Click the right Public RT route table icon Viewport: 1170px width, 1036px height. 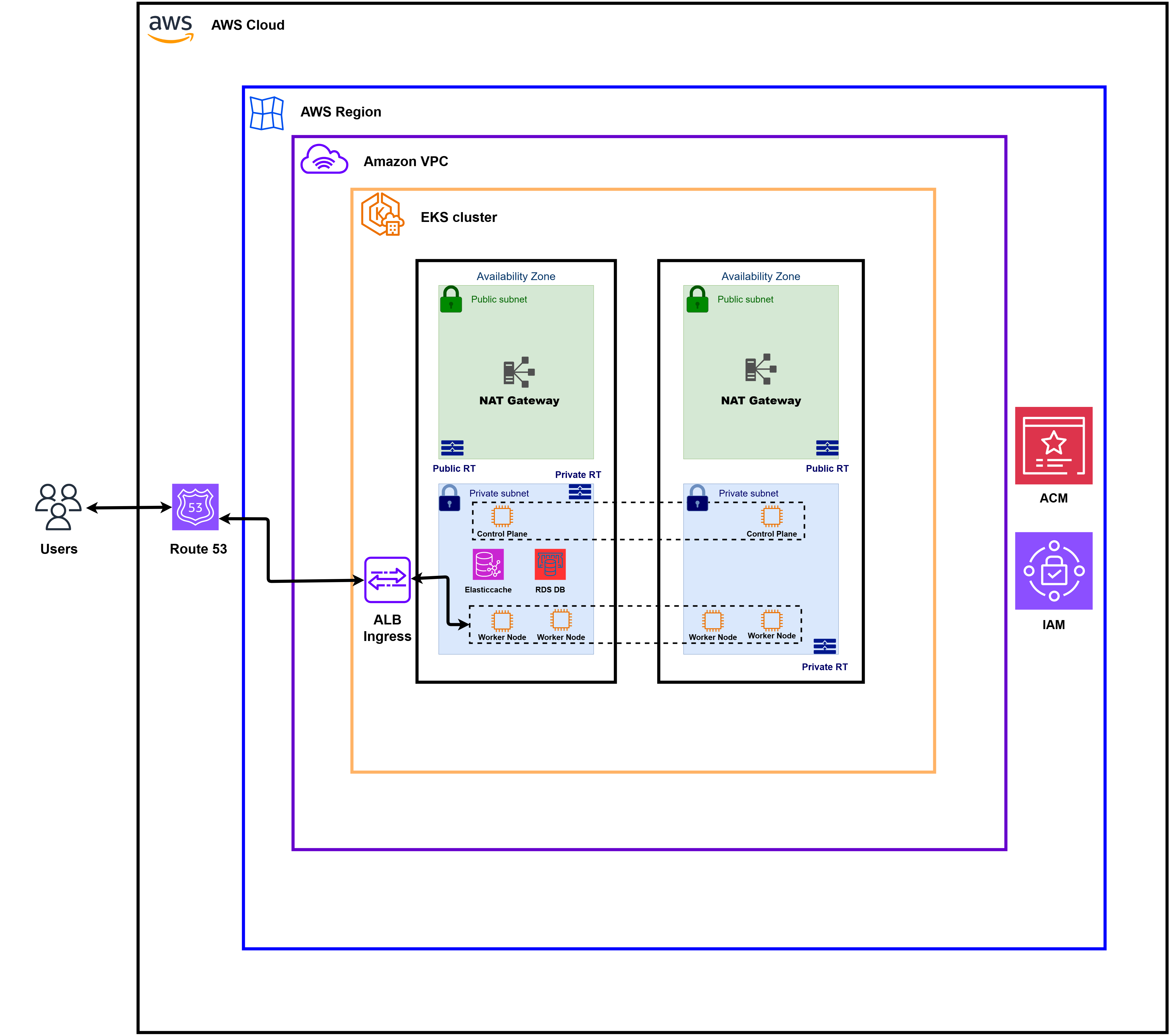click(x=827, y=448)
